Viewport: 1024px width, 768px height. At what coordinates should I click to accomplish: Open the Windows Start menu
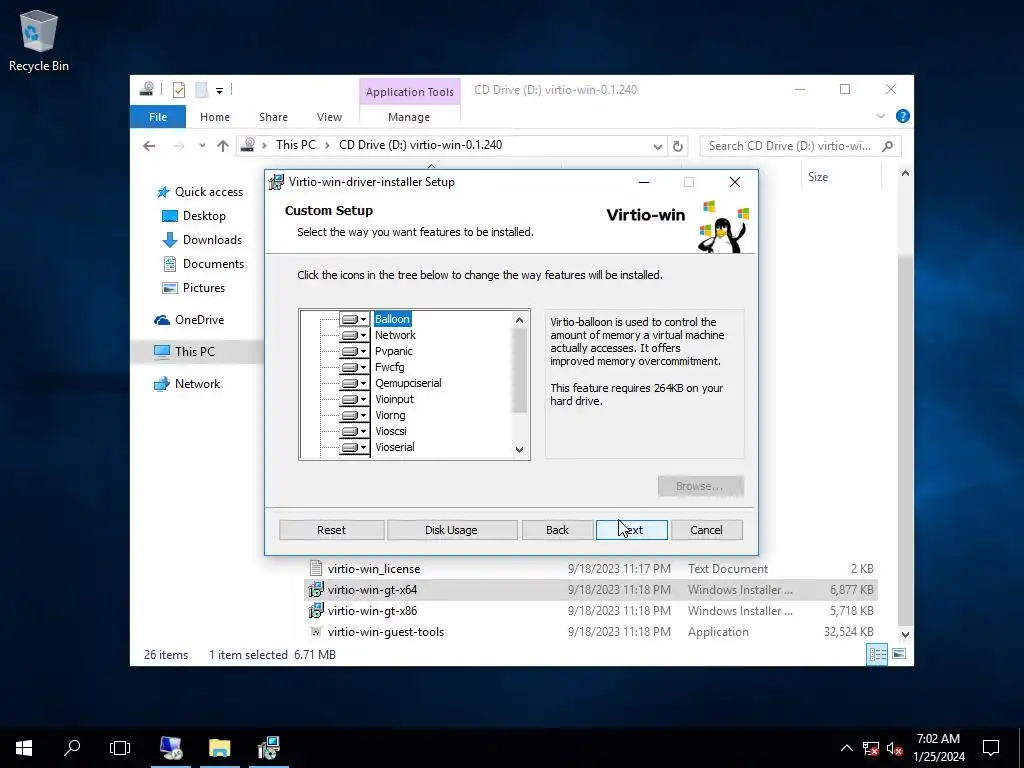click(x=24, y=748)
